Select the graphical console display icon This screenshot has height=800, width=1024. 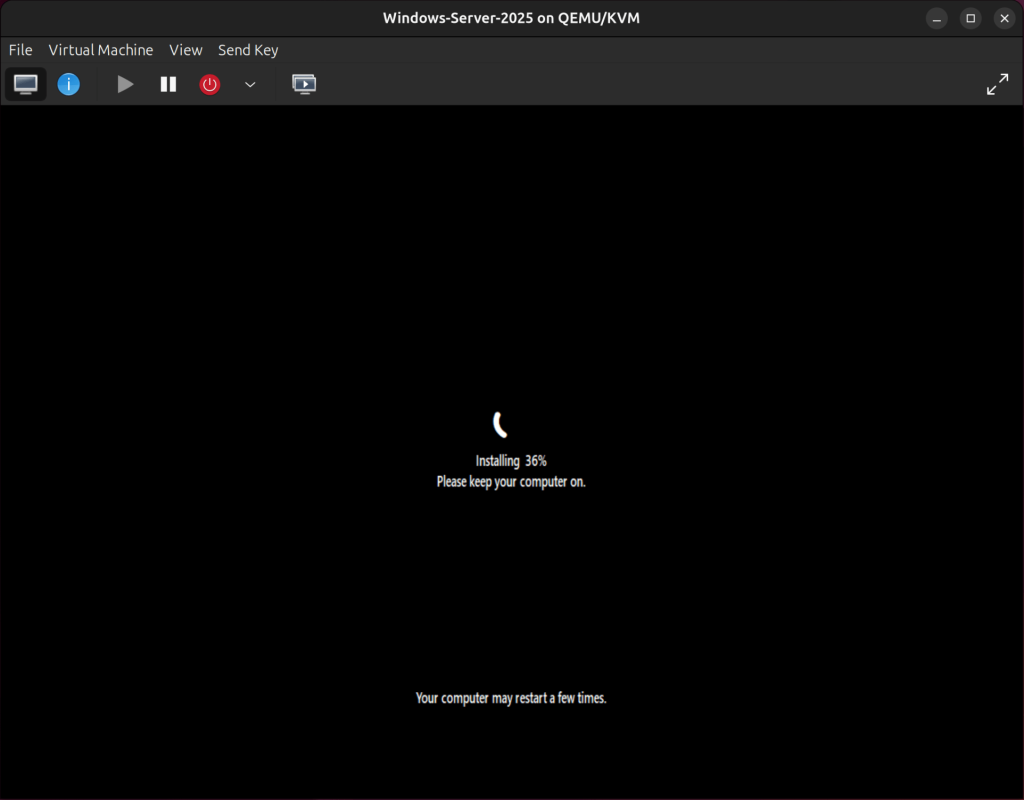[25, 84]
